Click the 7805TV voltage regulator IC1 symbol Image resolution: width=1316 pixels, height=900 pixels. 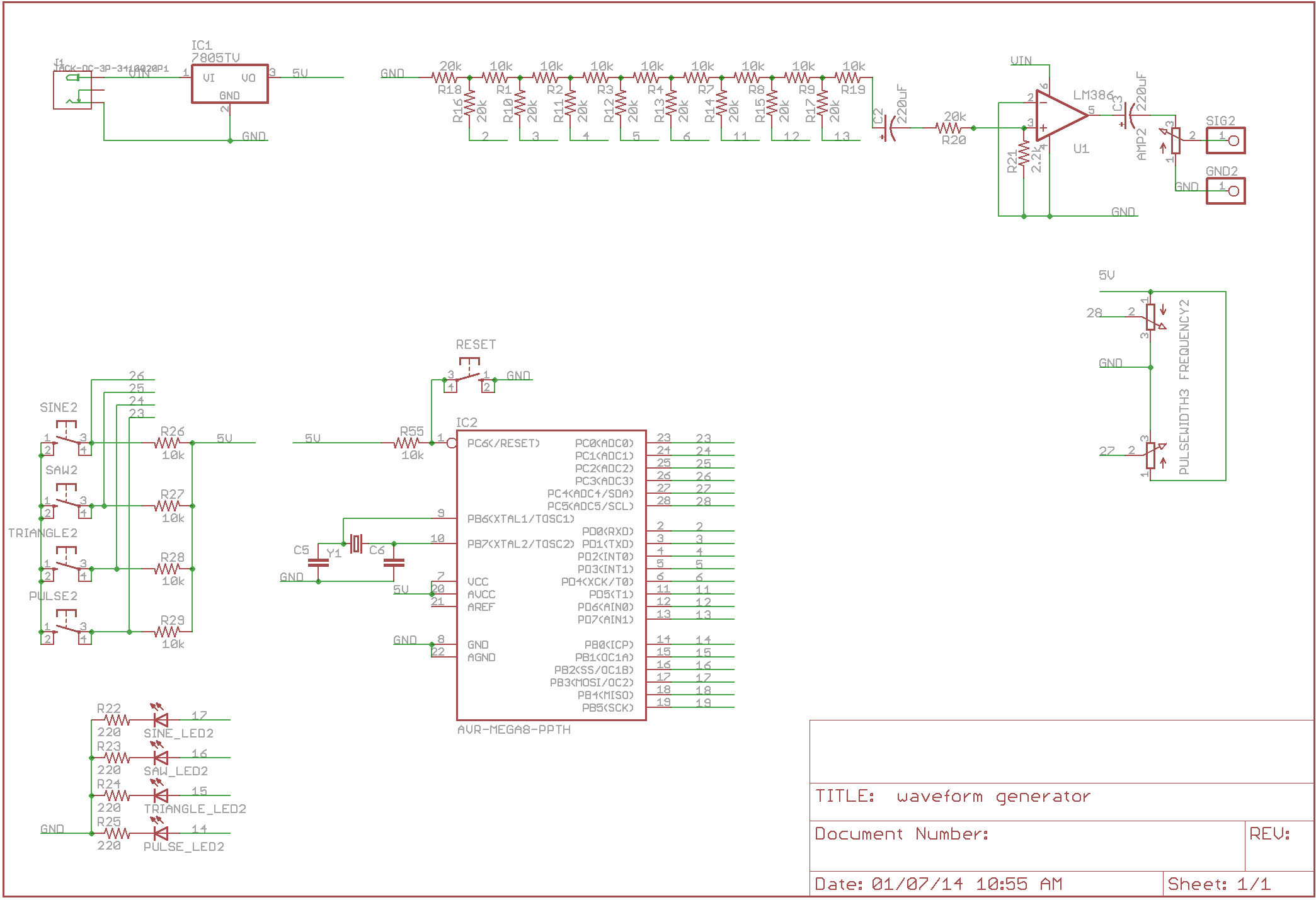pyautogui.click(x=229, y=84)
